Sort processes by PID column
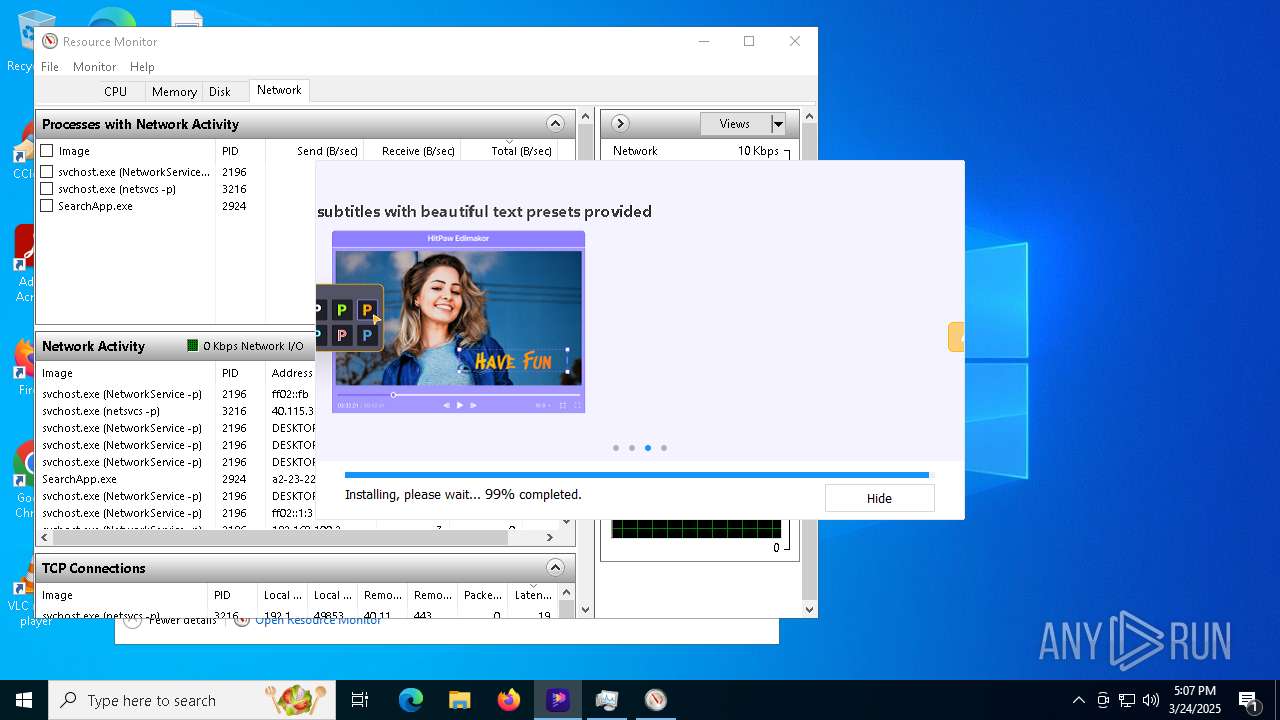 click(x=240, y=151)
